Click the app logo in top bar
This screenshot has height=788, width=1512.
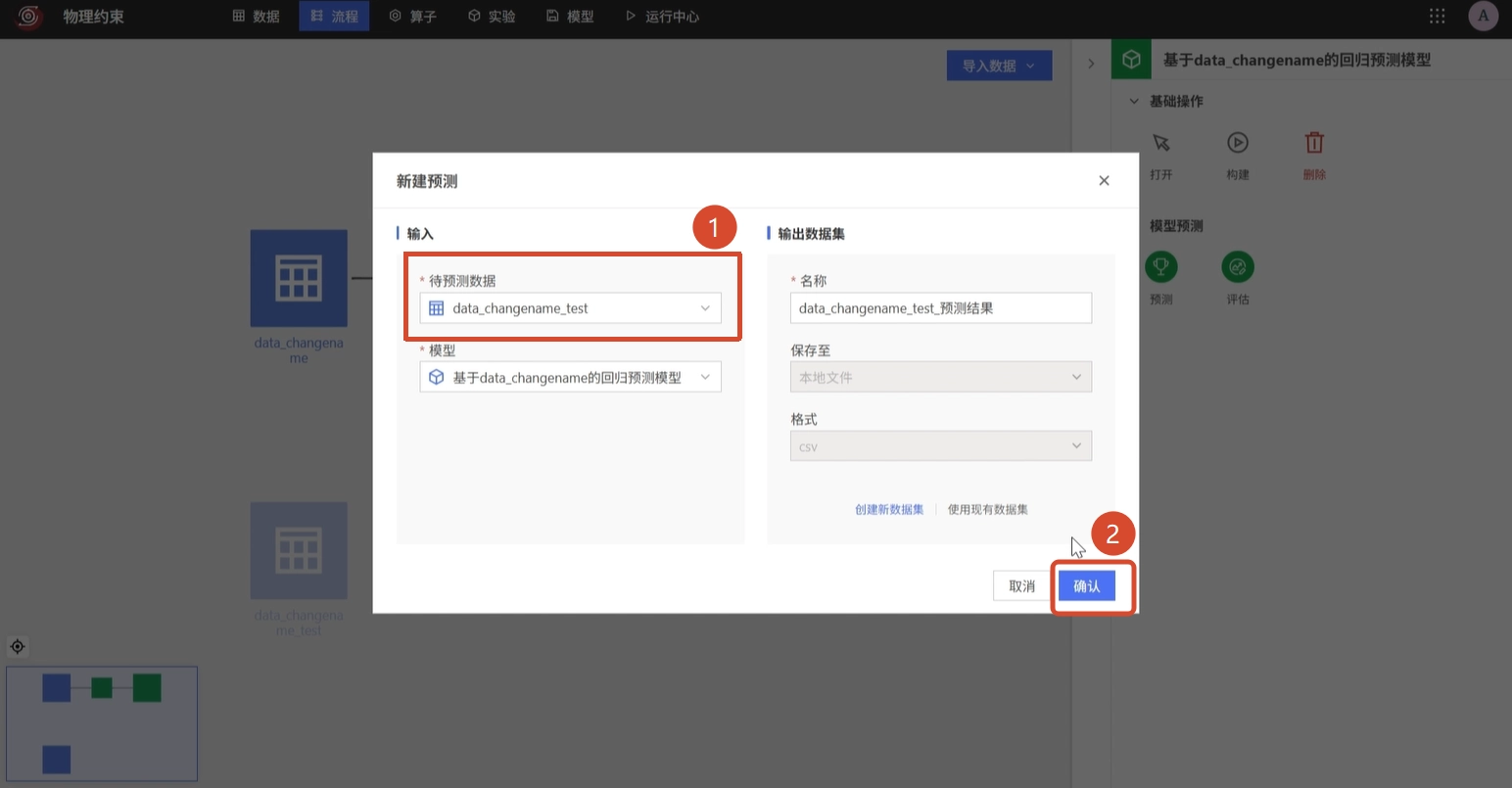(29, 17)
